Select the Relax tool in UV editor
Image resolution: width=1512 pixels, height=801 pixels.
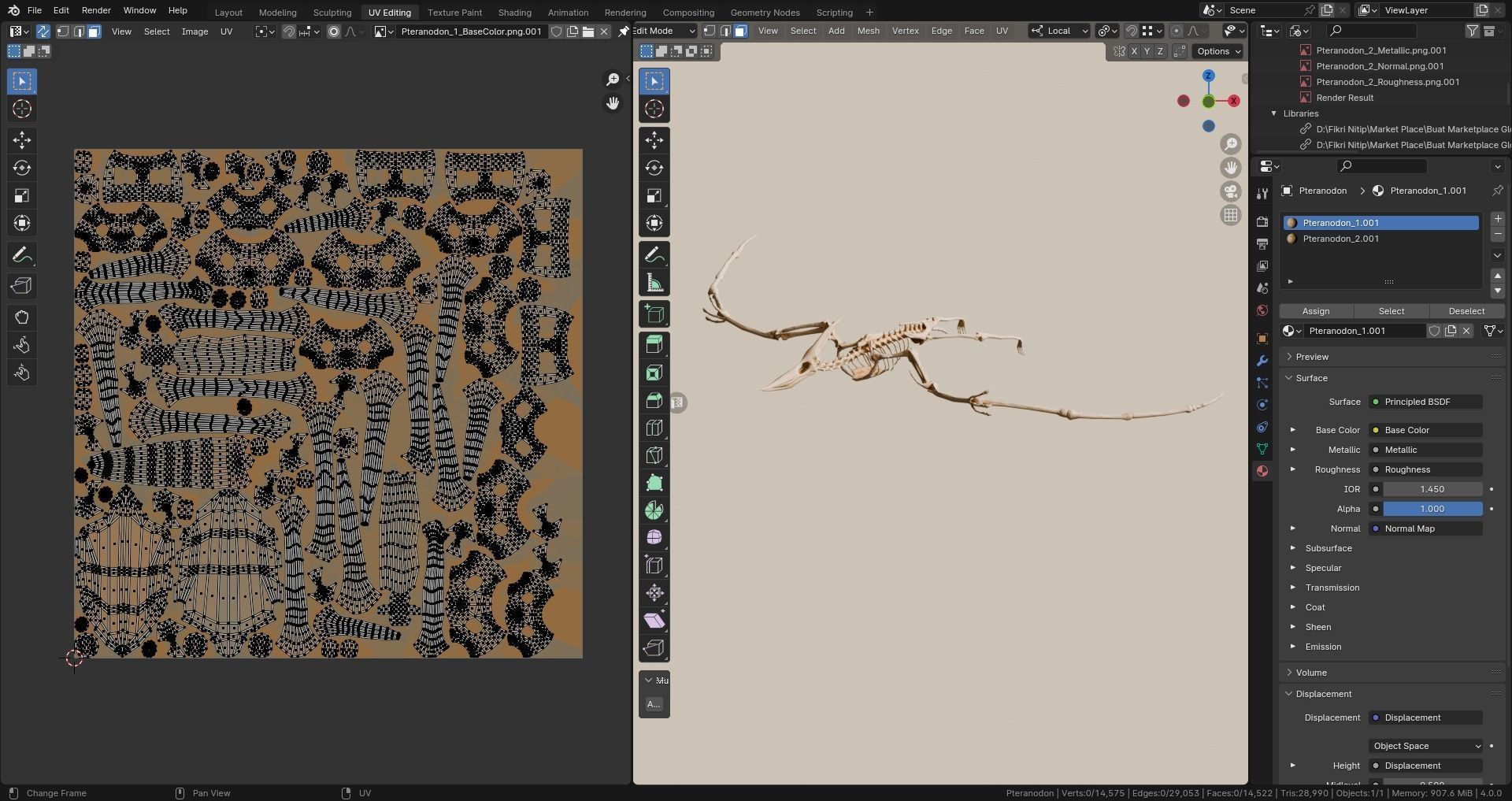(22, 345)
